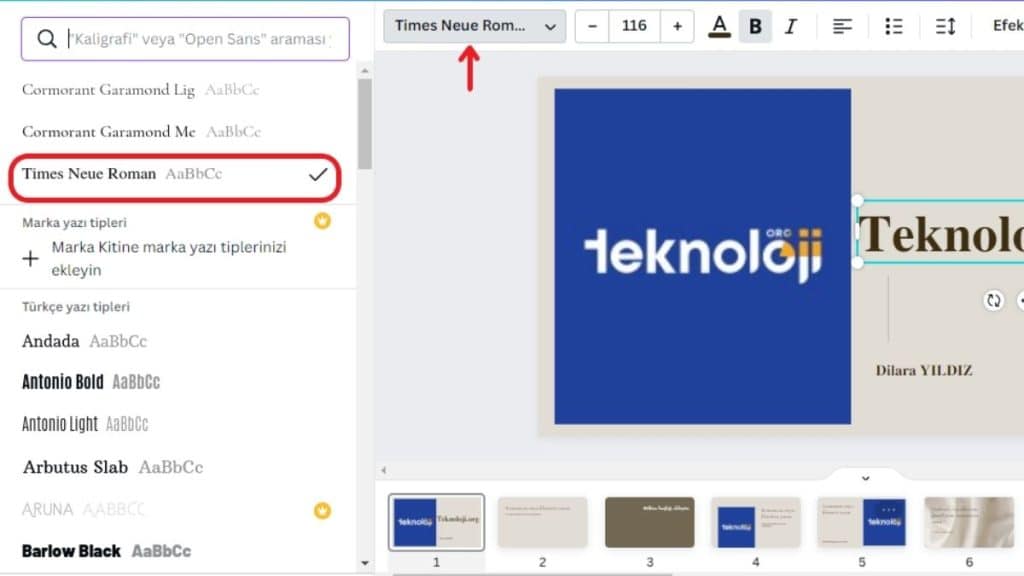Select the Teknoloji title text box
This screenshot has width=1024, height=576.
pyautogui.click(x=940, y=232)
